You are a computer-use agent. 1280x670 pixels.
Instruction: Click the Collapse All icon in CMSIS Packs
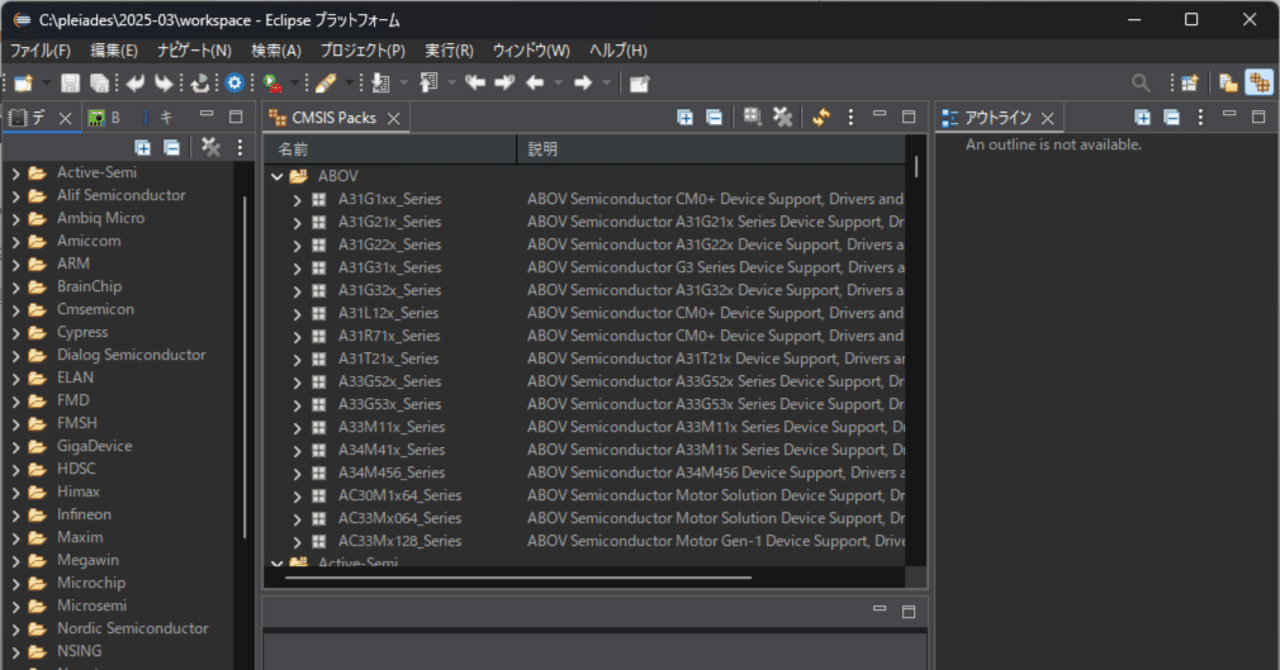pos(714,117)
